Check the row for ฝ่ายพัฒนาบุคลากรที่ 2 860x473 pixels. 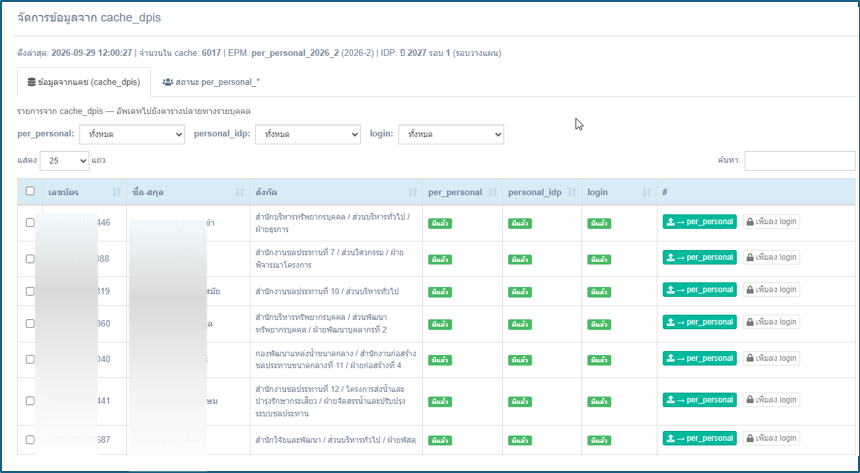30,323
